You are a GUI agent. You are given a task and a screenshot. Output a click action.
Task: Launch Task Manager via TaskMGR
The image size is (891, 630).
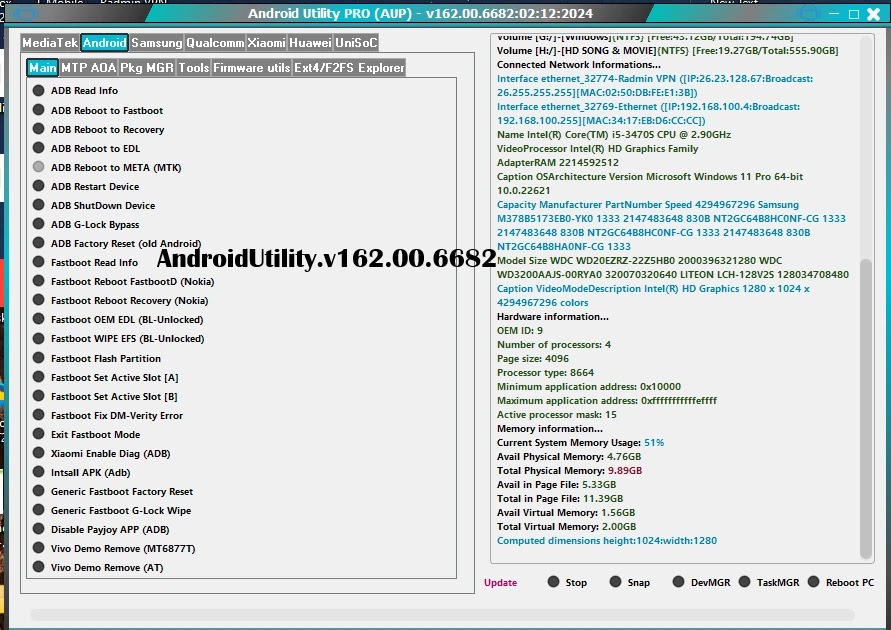click(769, 582)
